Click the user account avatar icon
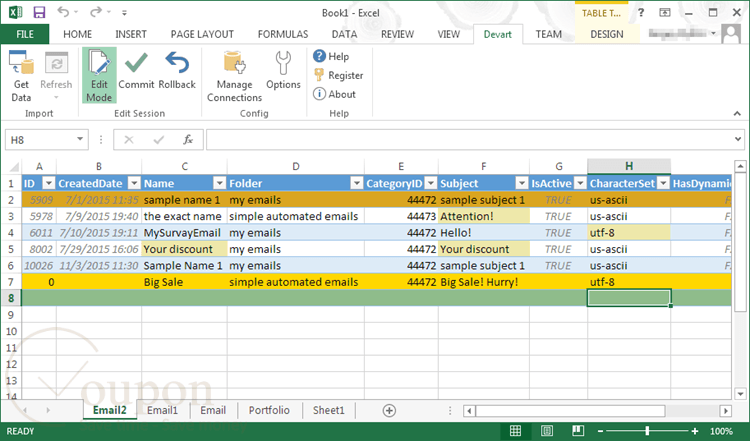Image resolution: width=750 pixels, height=441 pixels. click(731, 34)
